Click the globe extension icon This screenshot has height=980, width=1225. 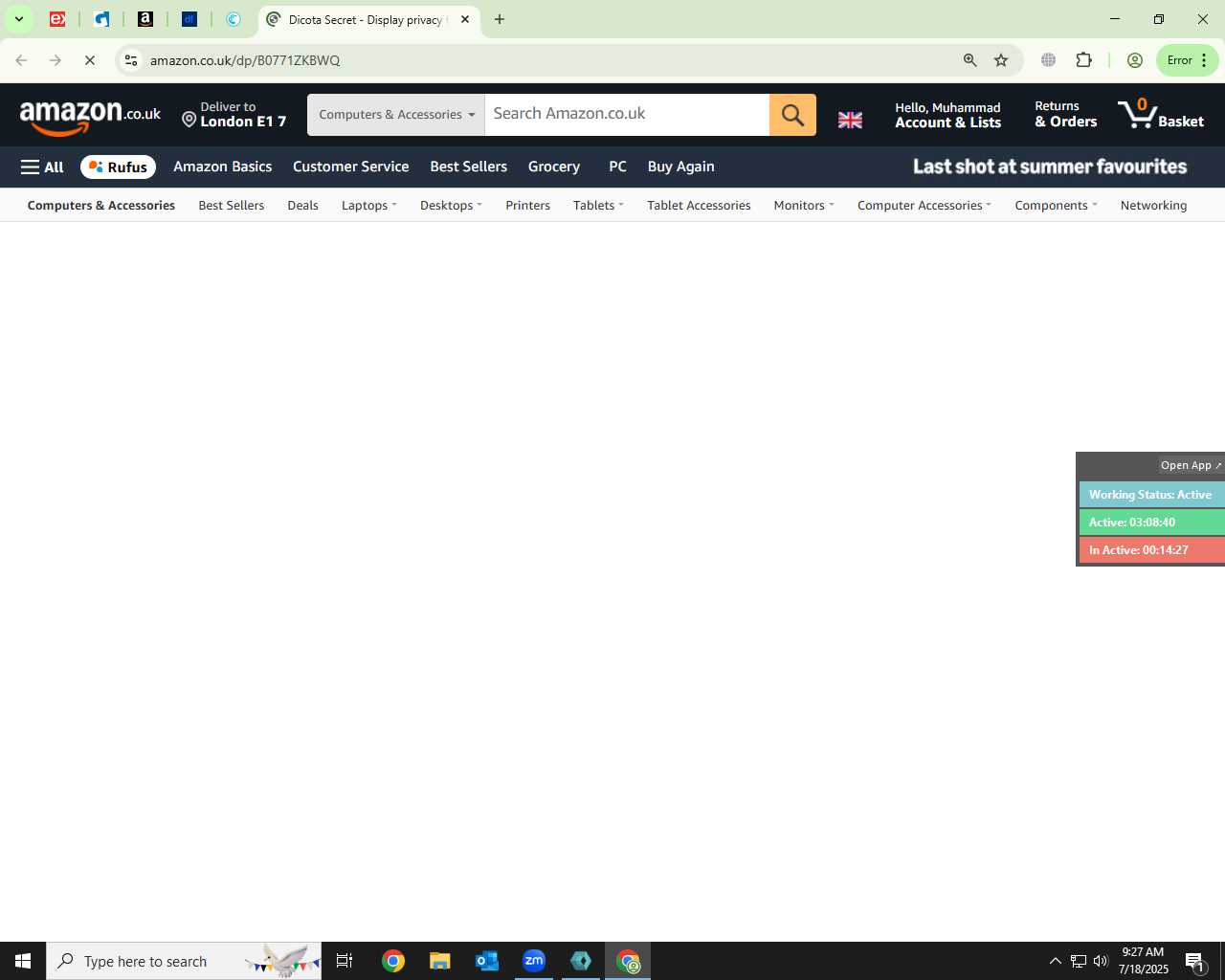click(1049, 60)
